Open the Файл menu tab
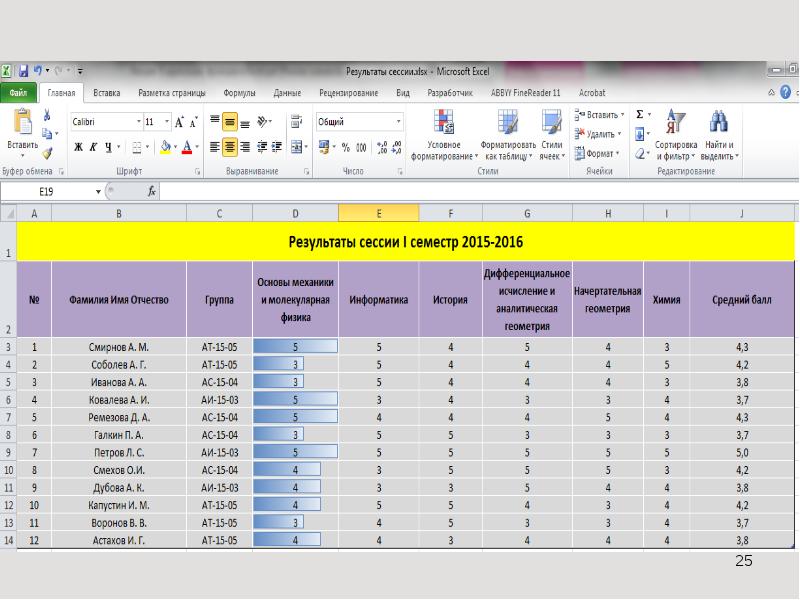 pos(18,93)
